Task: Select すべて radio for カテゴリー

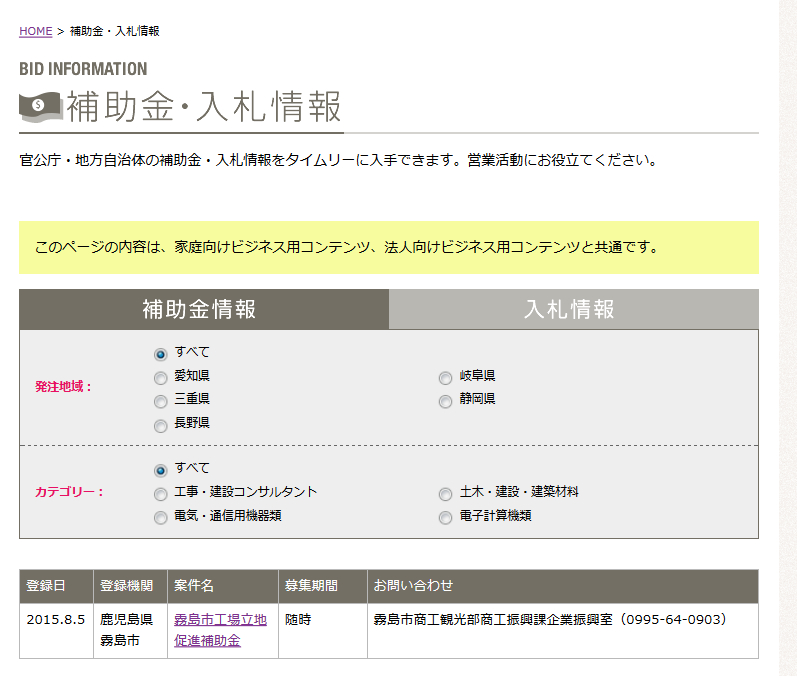Action: pyautogui.click(x=160, y=470)
